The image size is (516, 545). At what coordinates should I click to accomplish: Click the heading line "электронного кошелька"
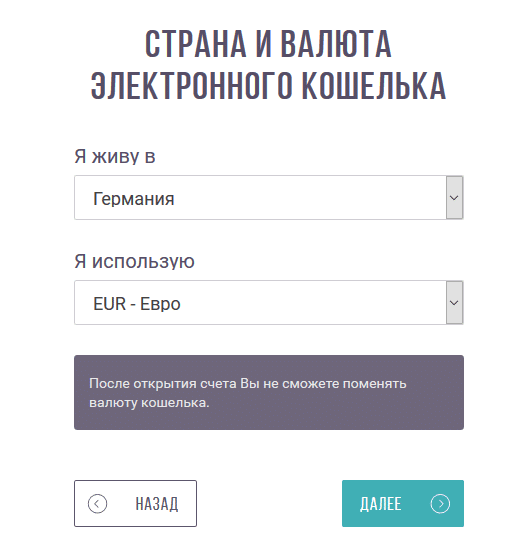tap(268, 86)
